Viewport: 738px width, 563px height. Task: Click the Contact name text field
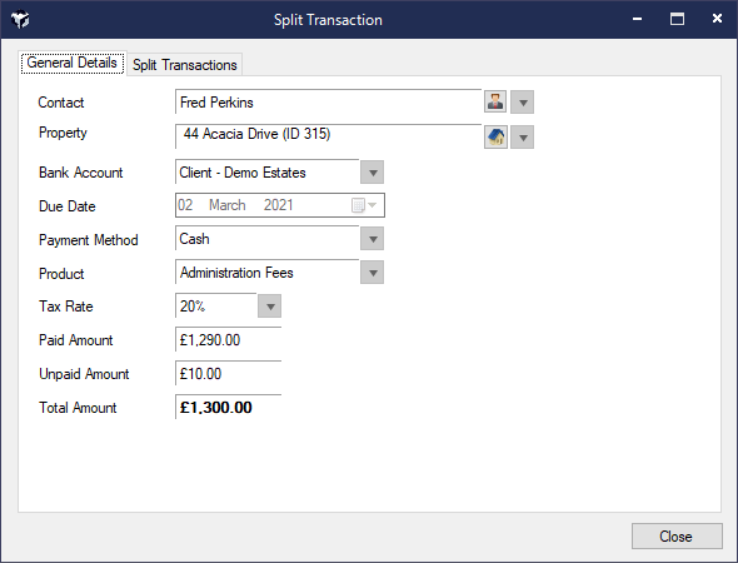coord(328,102)
